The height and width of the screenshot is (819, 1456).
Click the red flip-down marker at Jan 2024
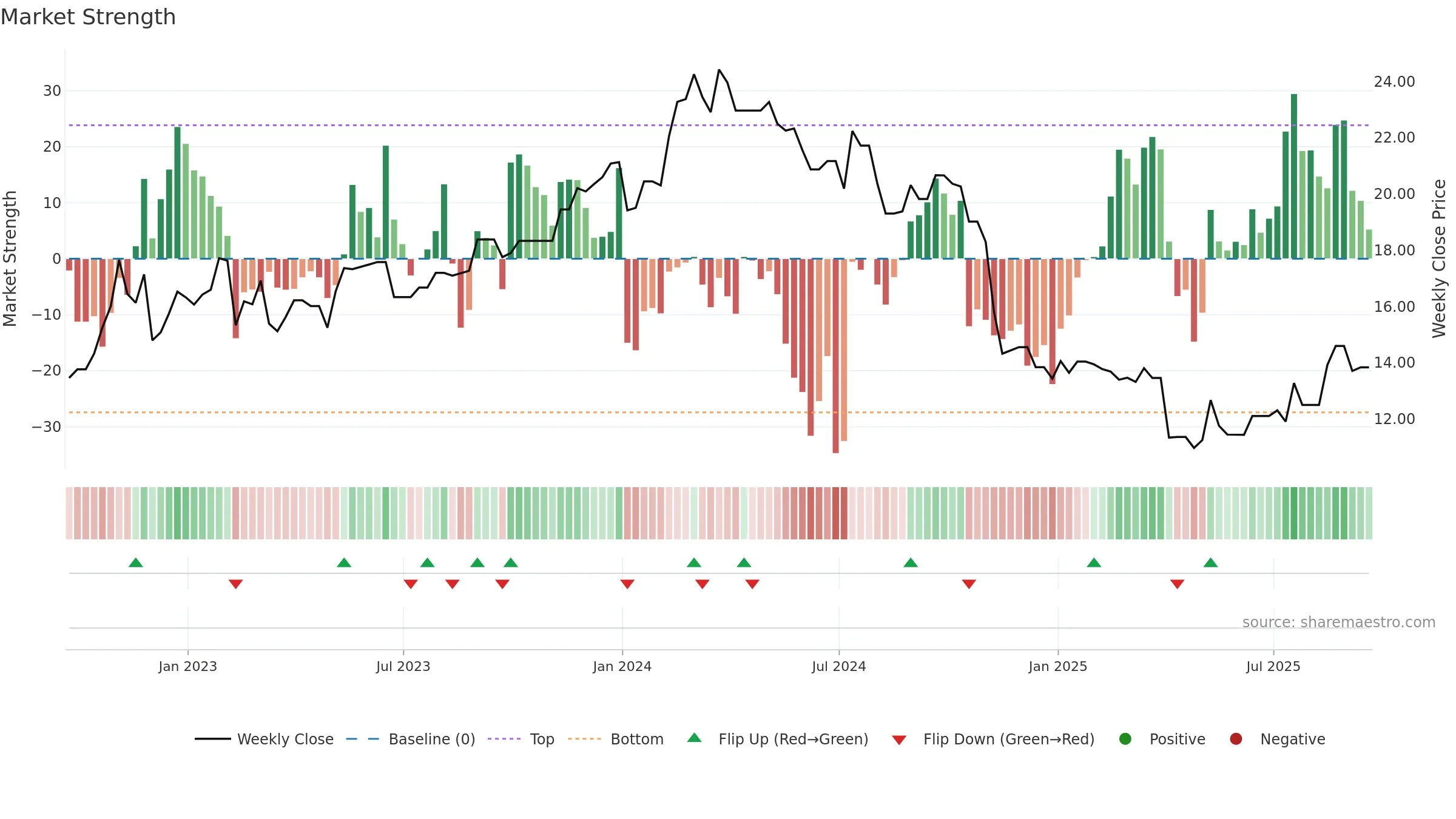[x=627, y=584]
